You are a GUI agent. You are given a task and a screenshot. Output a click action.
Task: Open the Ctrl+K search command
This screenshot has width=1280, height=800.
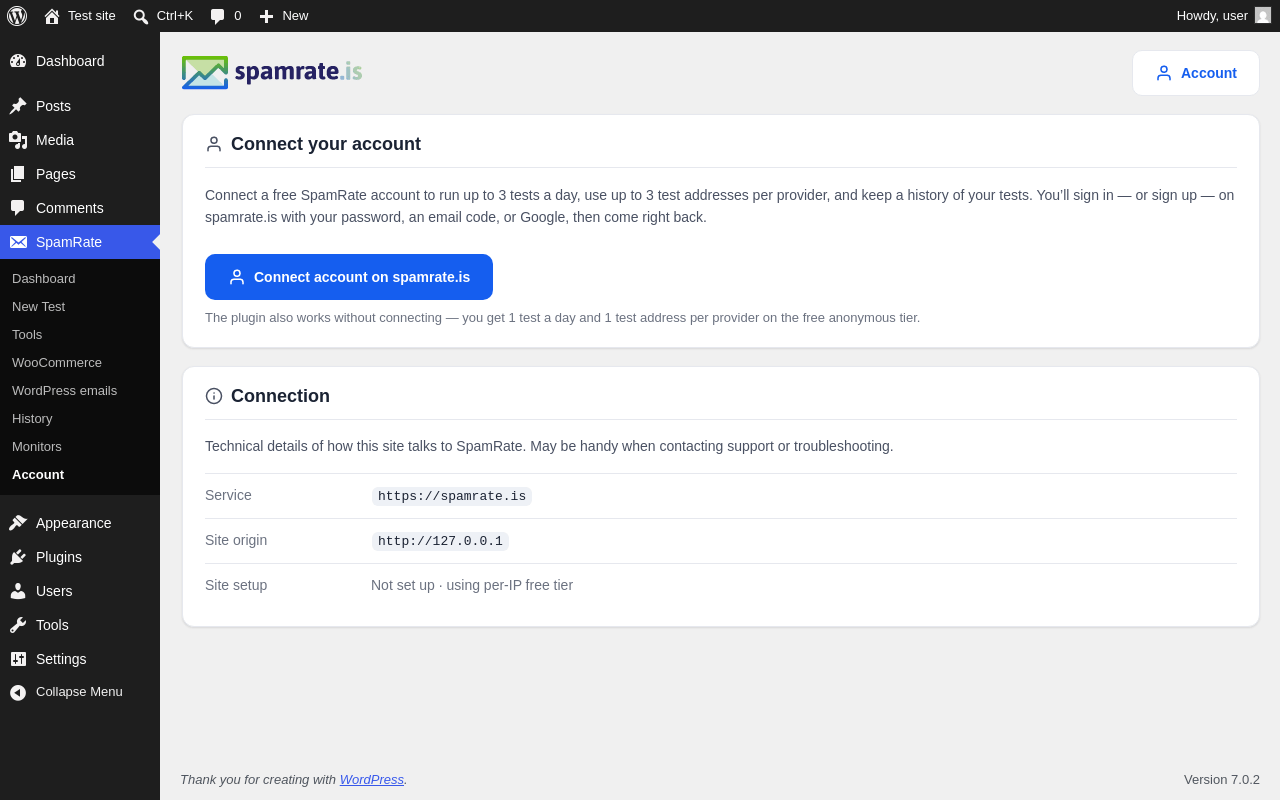pos(163,16)
